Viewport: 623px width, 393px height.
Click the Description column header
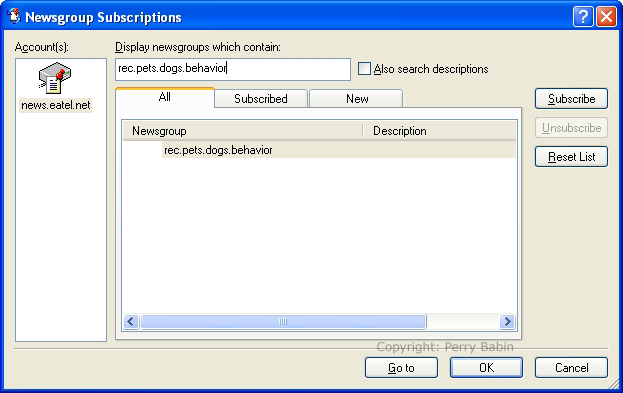[439, 131]
